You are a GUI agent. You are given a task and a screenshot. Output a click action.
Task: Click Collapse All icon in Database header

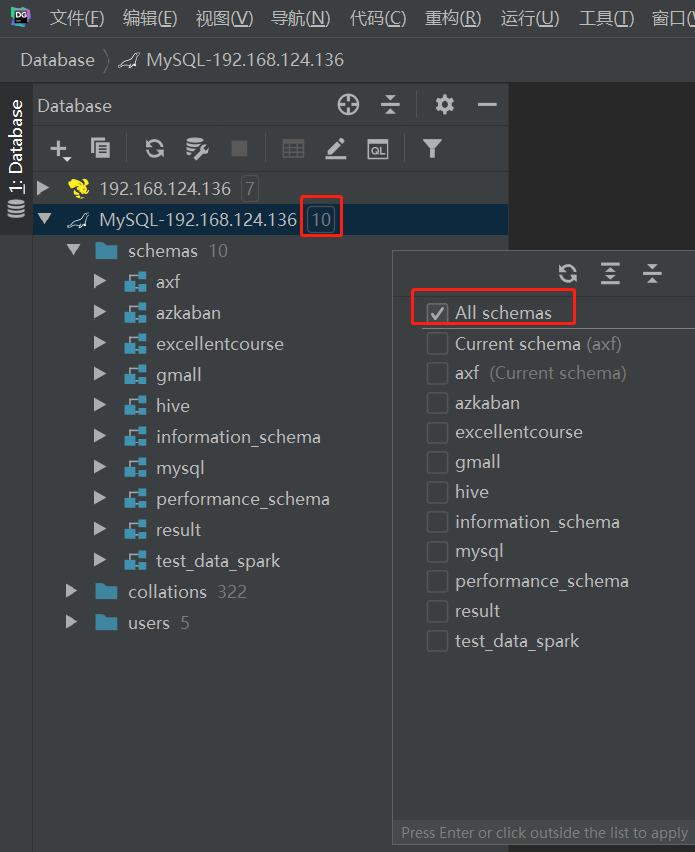(390, 104)
